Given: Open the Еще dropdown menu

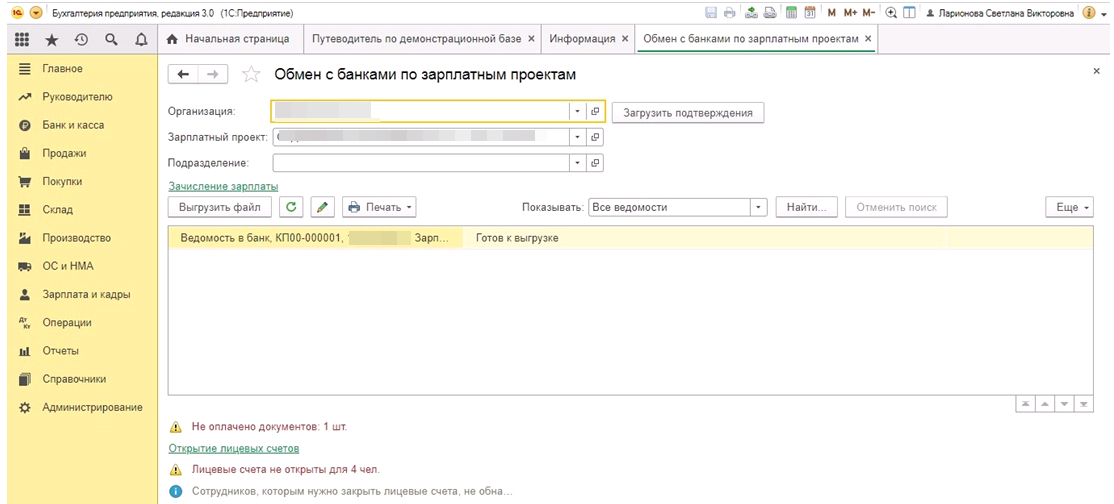Looking at the screenshot, I should (x=1071, y=208).
